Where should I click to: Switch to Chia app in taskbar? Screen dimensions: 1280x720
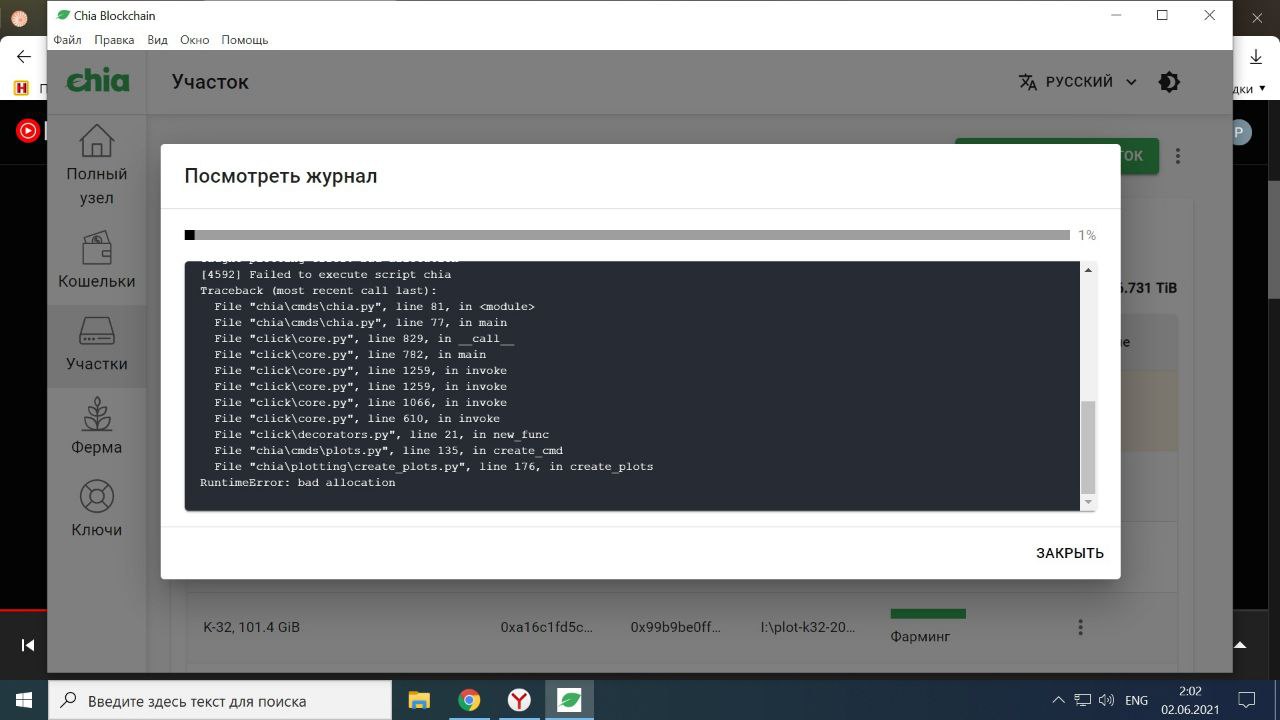pyautogui.click(x=569, y=700)
